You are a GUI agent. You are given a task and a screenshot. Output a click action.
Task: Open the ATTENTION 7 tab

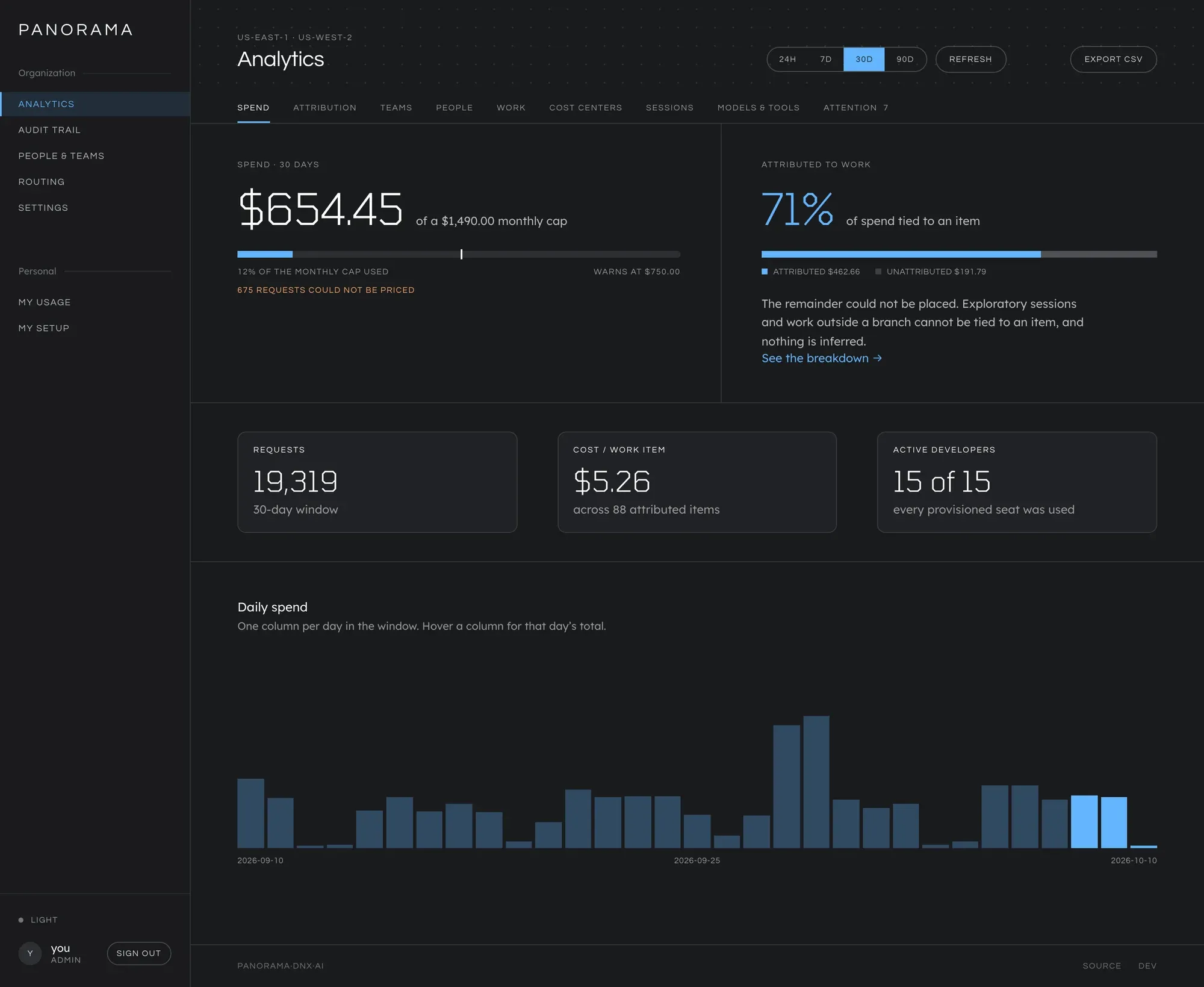[x=855, y=108]
